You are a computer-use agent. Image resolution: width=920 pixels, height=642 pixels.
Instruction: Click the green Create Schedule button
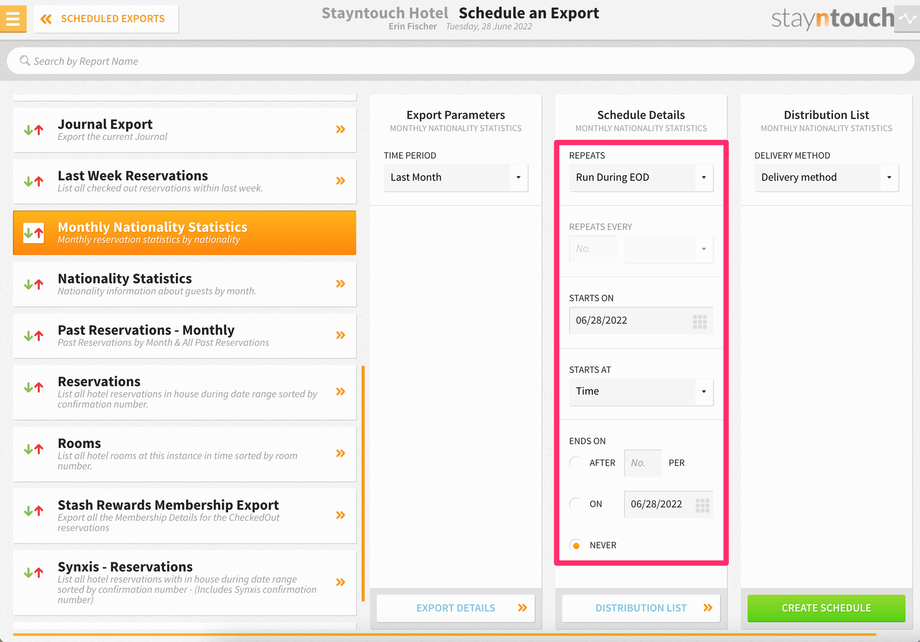826,608
